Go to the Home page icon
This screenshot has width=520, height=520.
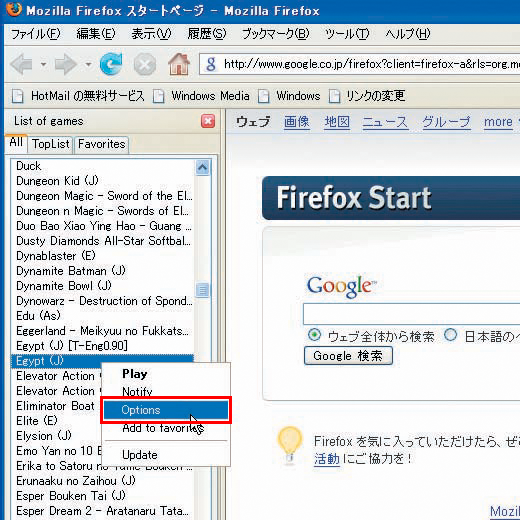click(x=179, y=64)
